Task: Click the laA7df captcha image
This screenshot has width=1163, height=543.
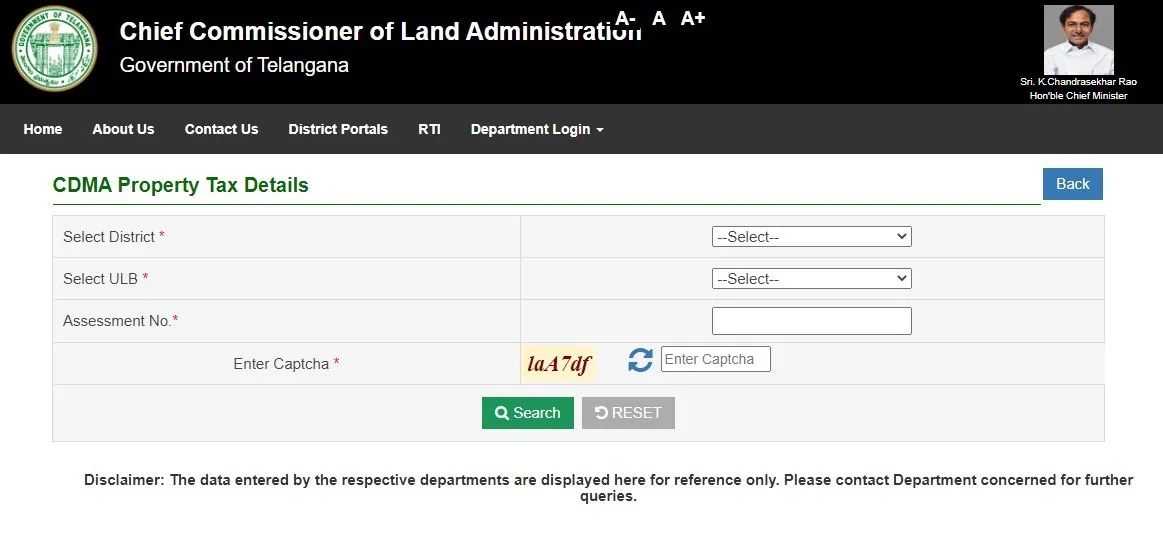Action: point(559,363)
